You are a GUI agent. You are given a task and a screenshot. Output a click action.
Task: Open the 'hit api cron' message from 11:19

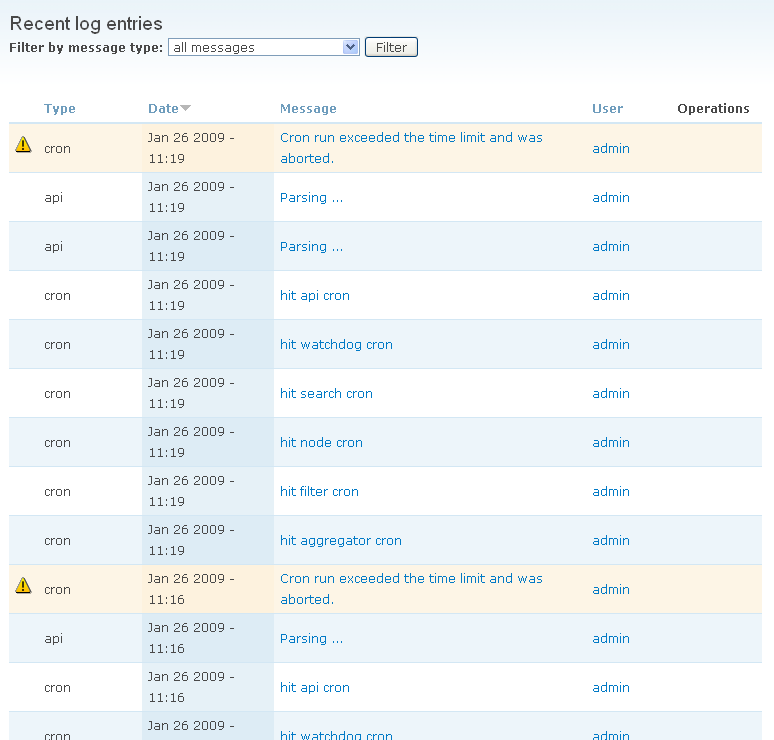[x=315, y=295]
